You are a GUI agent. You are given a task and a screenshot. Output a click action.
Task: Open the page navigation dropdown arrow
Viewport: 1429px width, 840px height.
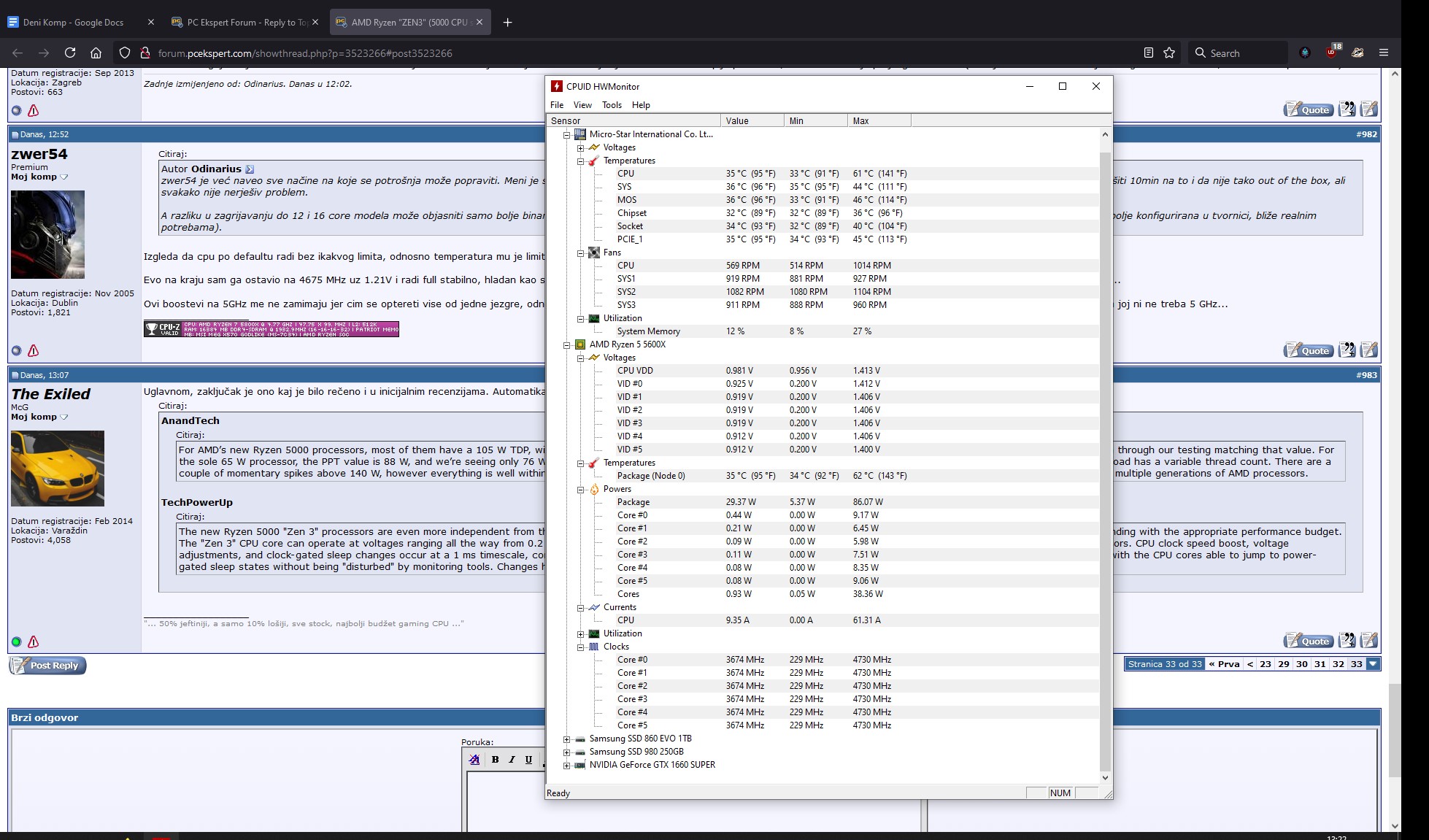tap(1373, 664)
